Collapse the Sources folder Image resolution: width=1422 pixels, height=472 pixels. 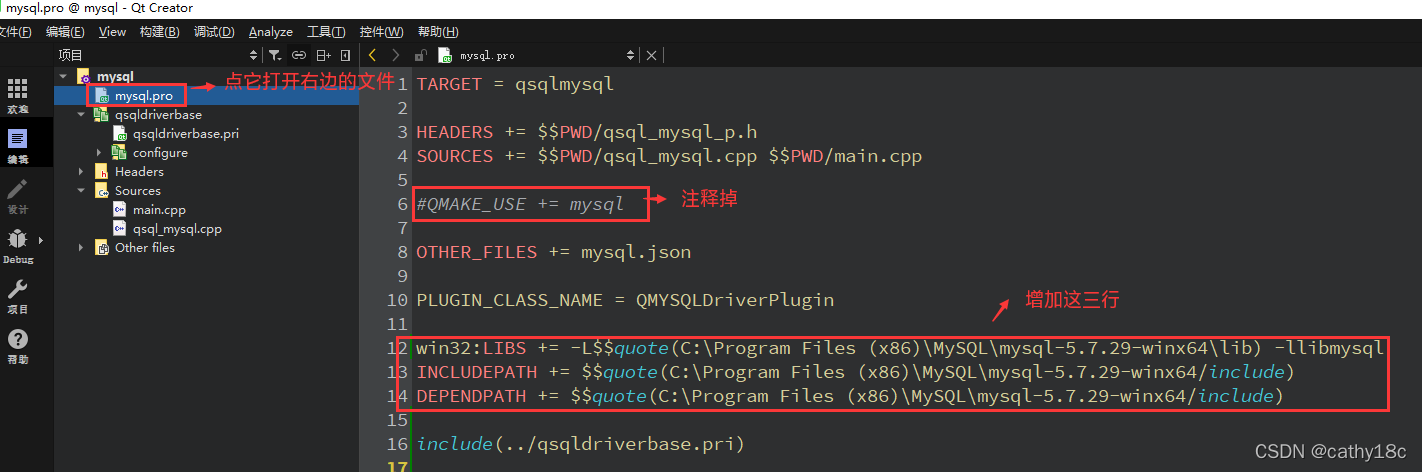point(81,191)
